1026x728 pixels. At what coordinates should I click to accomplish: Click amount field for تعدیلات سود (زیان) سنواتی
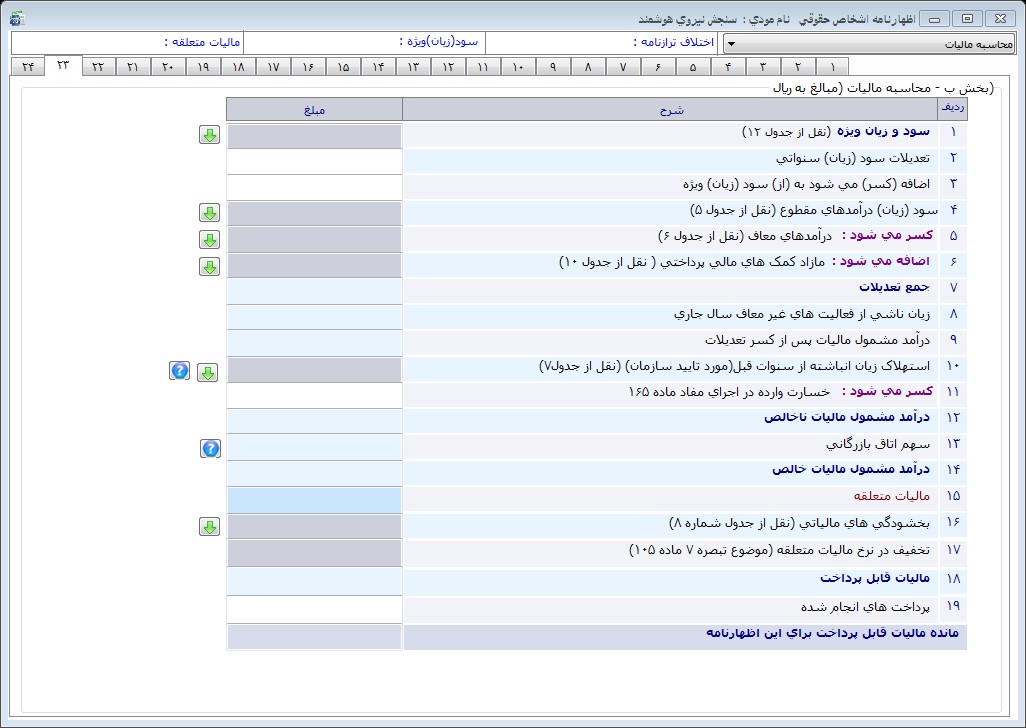coord(314,162)
